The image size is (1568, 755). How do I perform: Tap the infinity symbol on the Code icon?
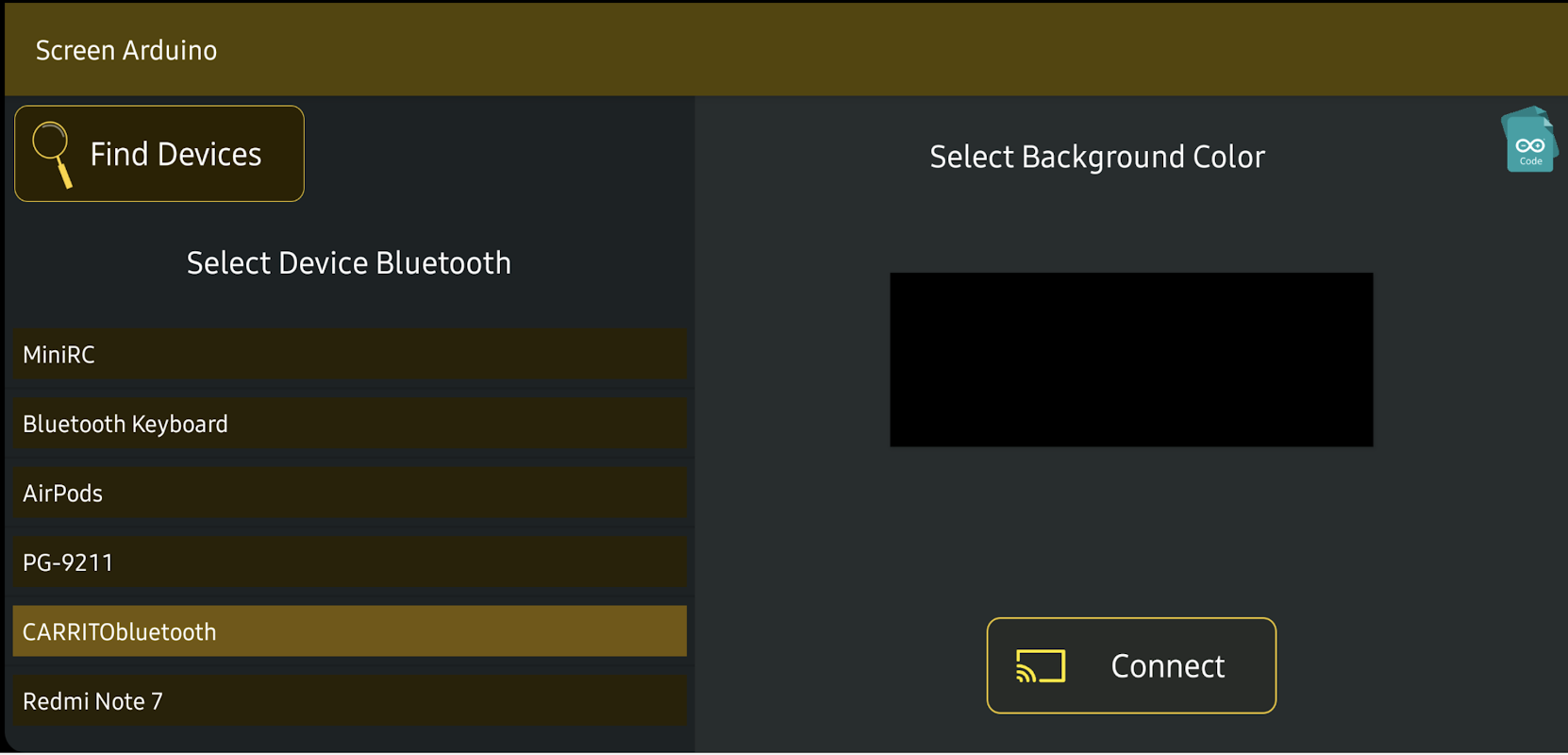point(1530,145)
